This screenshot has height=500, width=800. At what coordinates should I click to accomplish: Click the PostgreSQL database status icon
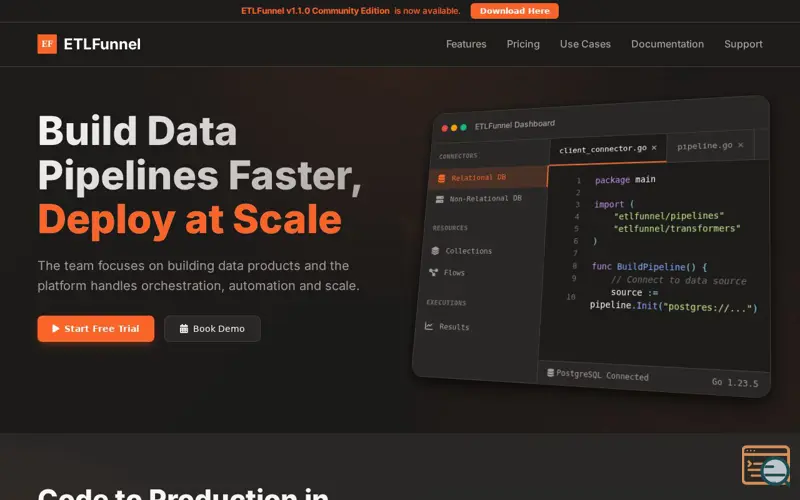tap(551, 372)
